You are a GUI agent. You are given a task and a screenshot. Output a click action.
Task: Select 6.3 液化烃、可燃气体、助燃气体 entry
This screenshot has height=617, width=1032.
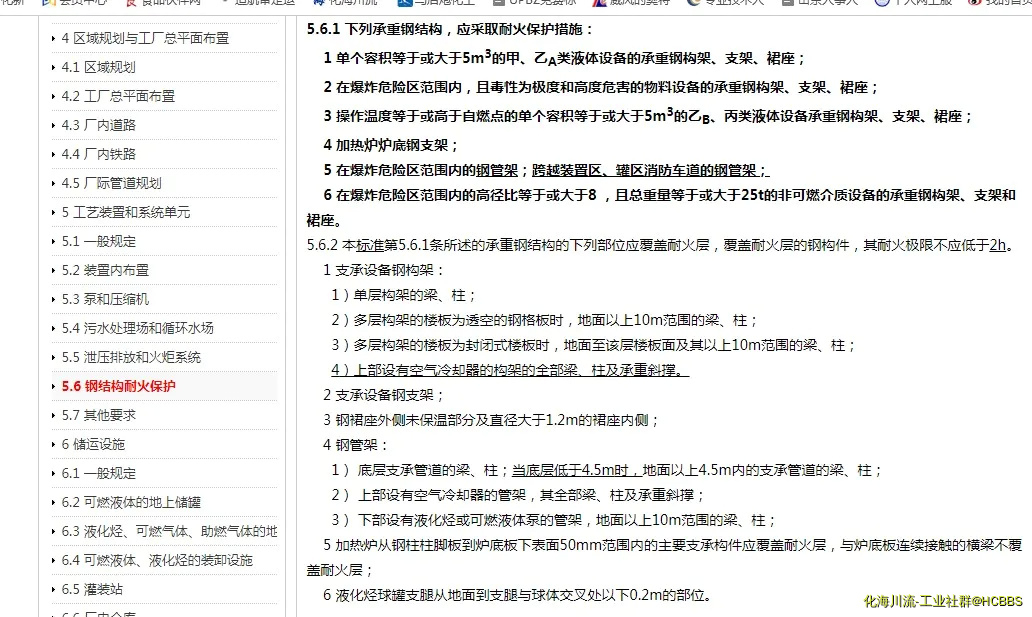(169, 531)
